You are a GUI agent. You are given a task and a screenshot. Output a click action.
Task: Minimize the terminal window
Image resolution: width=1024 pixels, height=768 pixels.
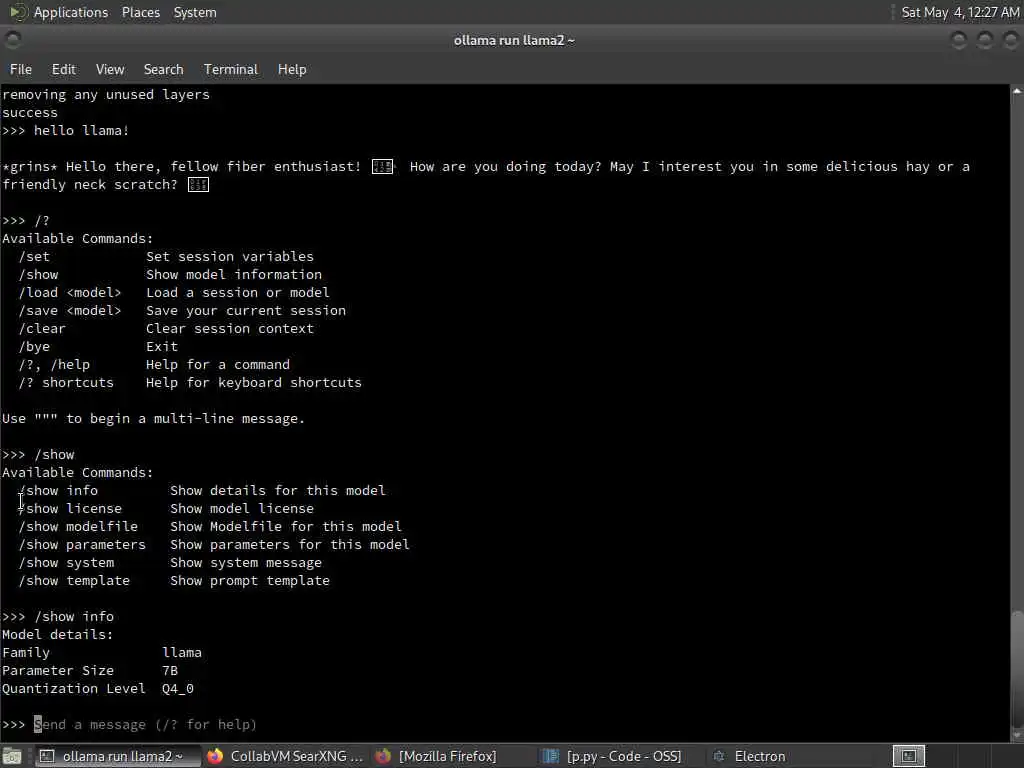[958, 40]
